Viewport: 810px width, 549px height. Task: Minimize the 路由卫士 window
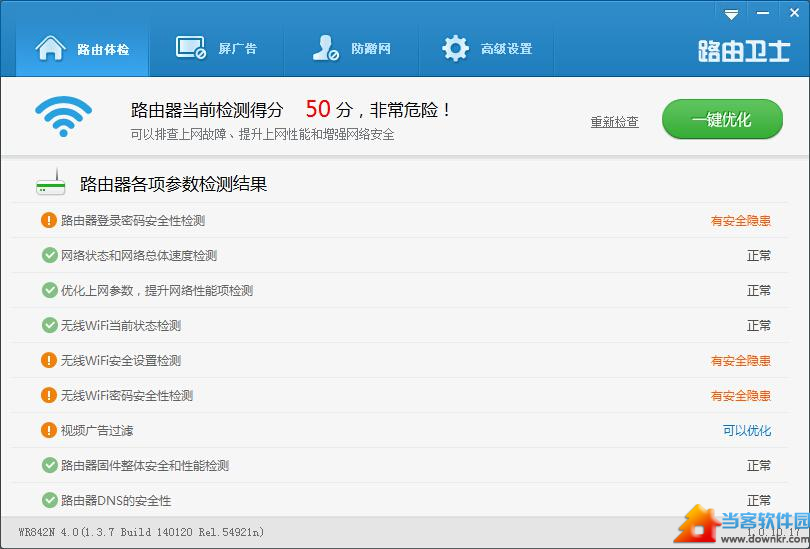click(762, 13)
